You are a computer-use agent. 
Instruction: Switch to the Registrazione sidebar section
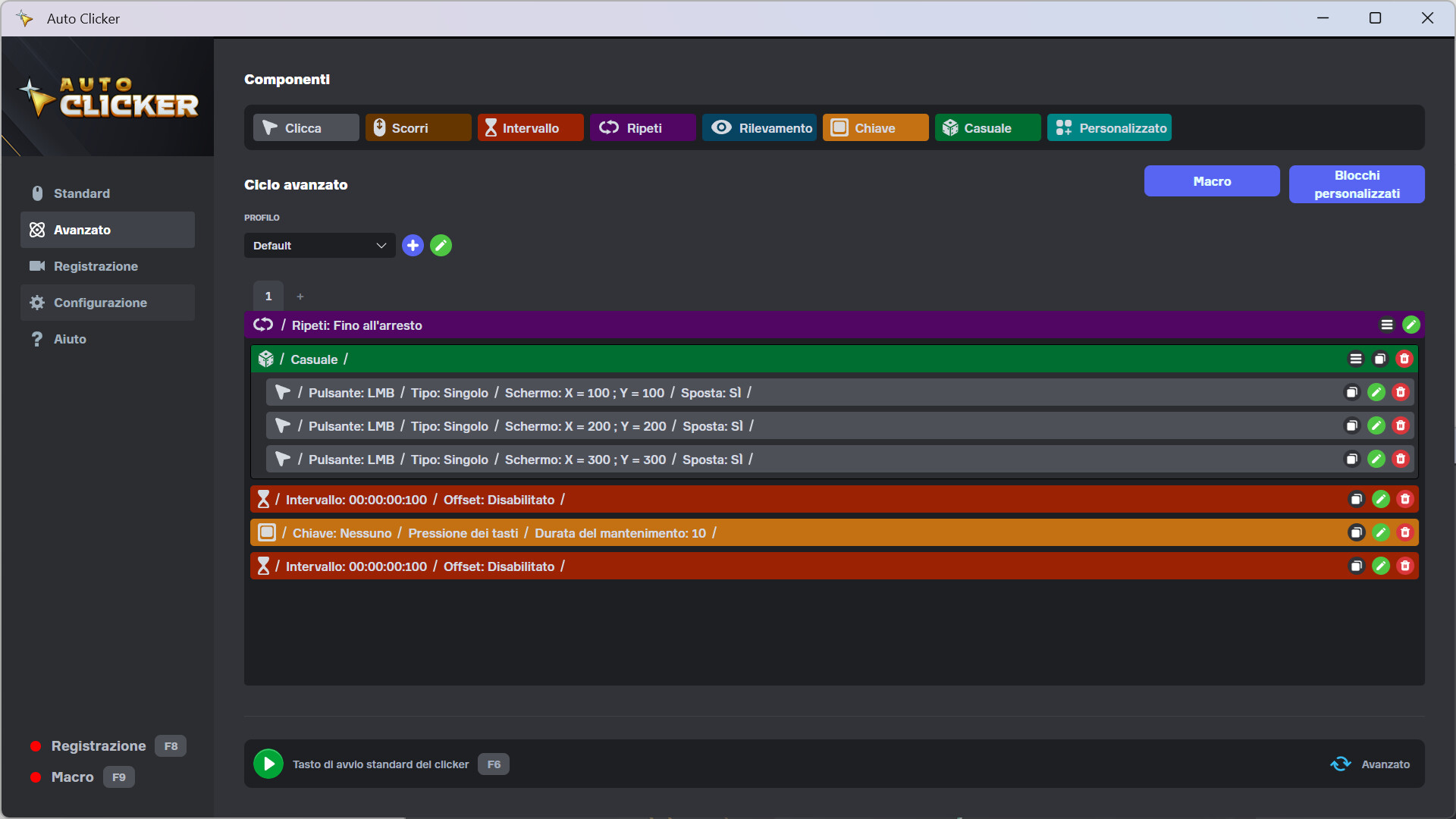pyautogui.click(x=96, y=266)
